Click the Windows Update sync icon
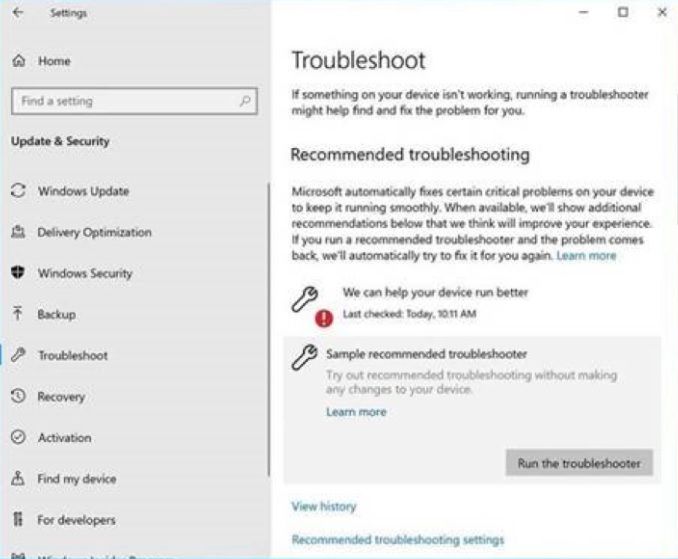678x559 pixels. [17, 191]
